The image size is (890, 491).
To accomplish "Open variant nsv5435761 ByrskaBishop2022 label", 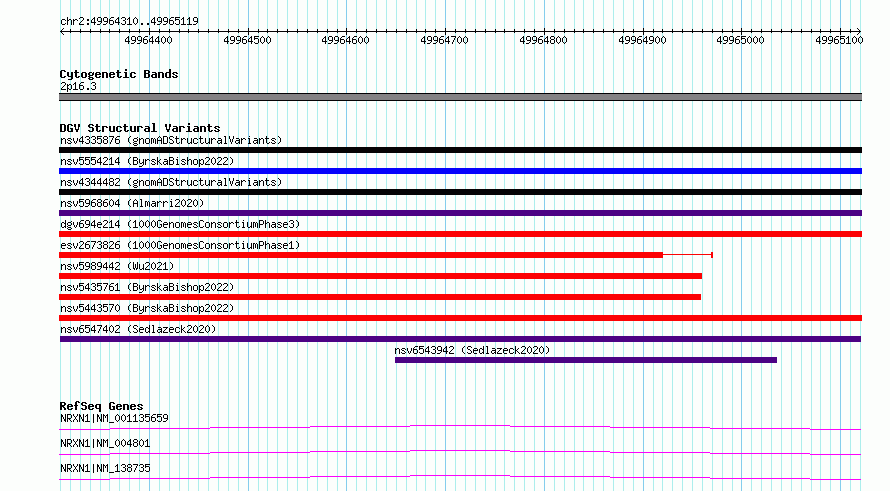I will [147, 287].
